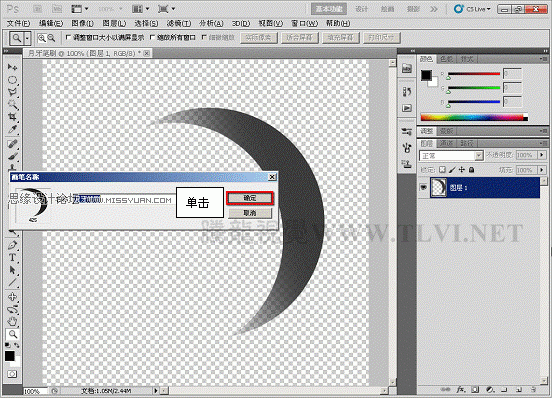Select the Healing Brush tool
Image resolution: width=552 pixels, height=398 pixels.
pos(12,144)
